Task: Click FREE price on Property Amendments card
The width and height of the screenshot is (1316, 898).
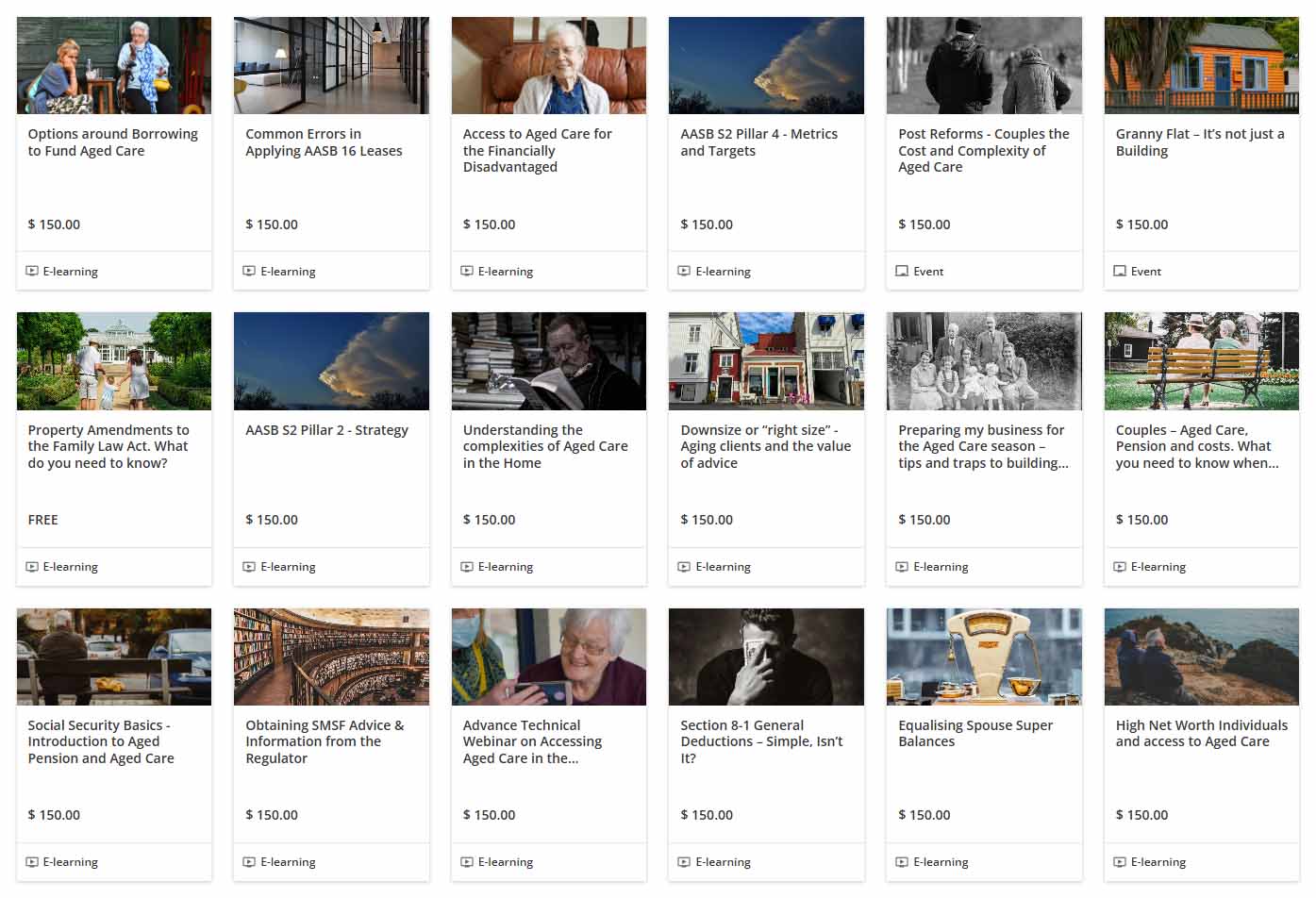Action: pos(42,520)
